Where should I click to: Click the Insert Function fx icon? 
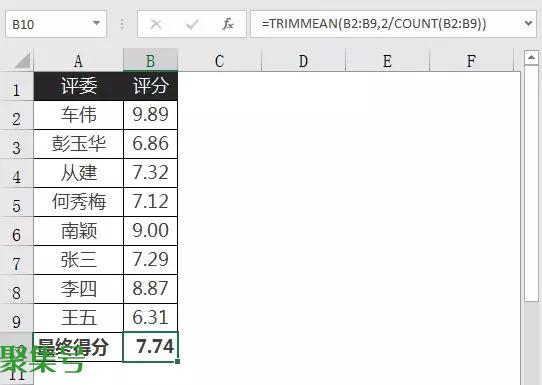(x=228, y=24)
